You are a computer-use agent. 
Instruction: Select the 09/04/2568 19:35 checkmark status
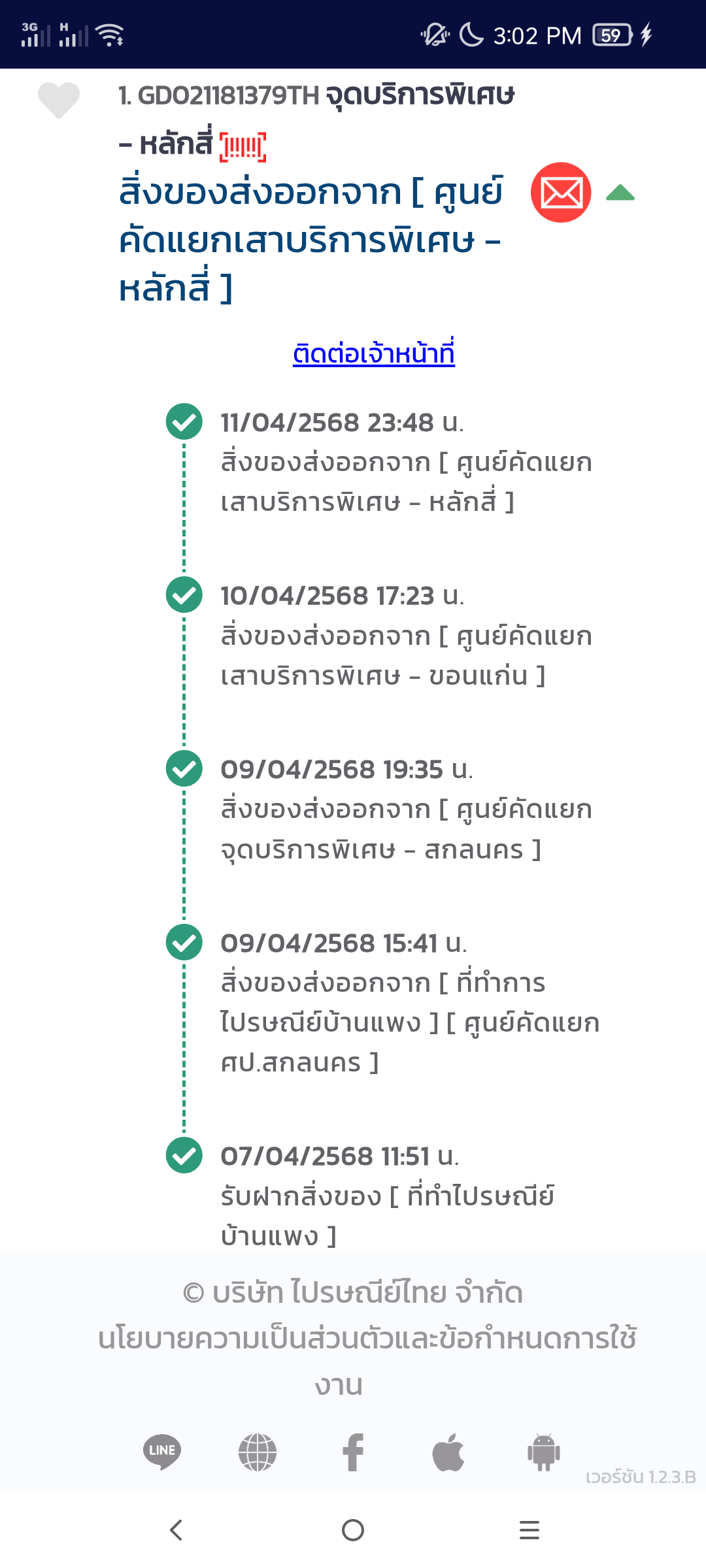click(184, 768)
